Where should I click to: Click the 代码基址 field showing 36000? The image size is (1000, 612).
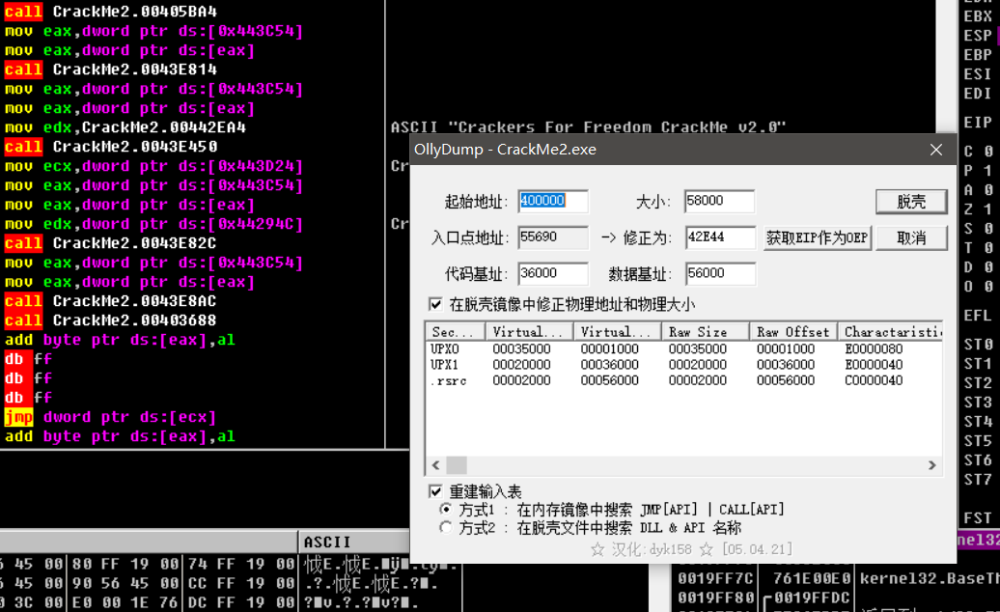point(552,274)
